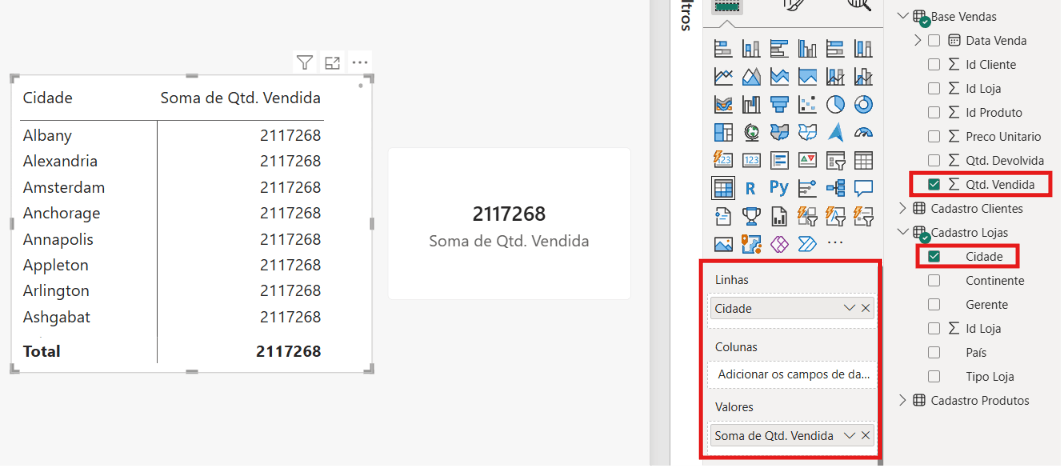Select the Power Automate visual
The height and width of the screenshot is (466, 1061).
807,243
